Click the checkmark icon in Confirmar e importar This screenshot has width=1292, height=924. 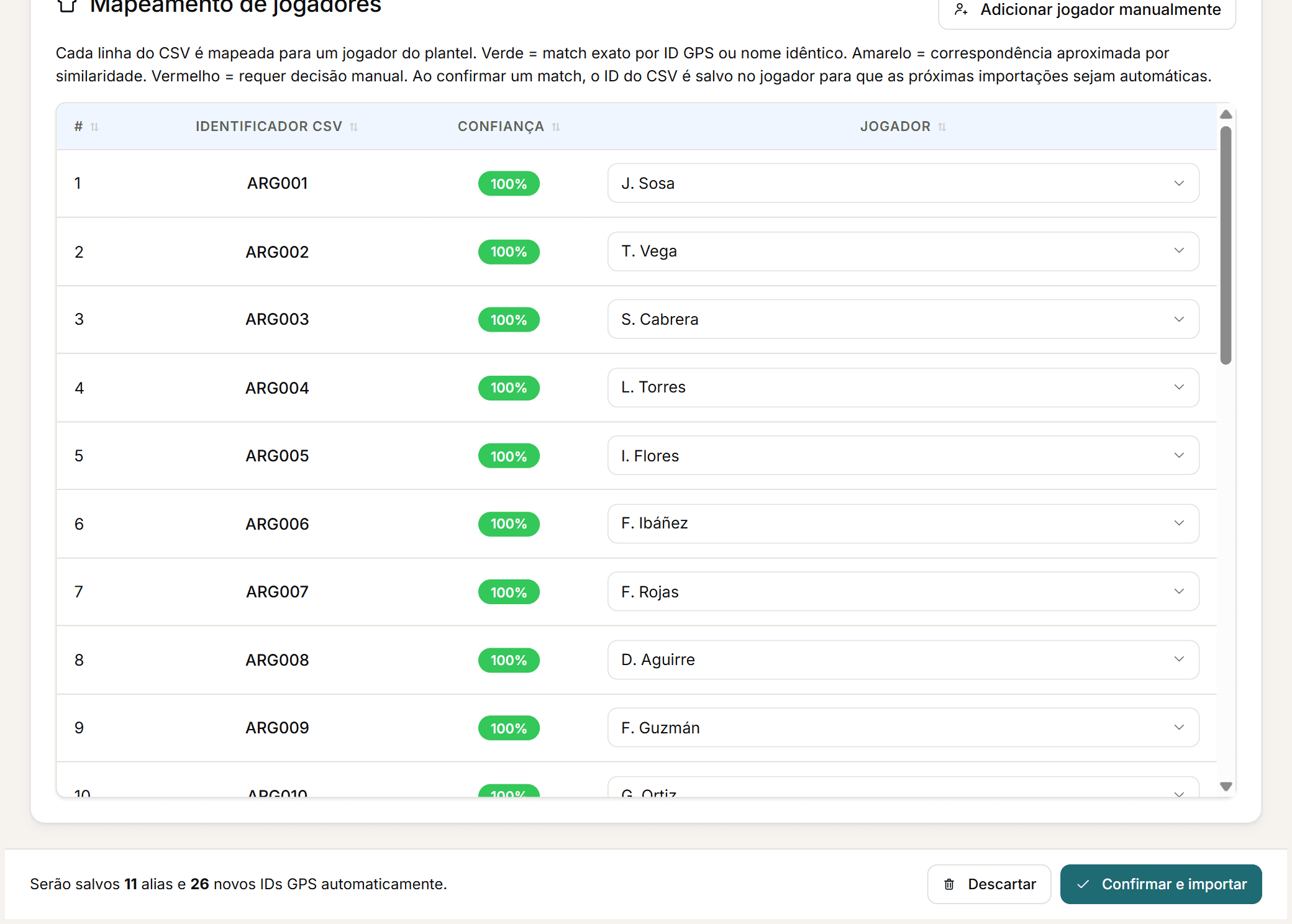(1083, 884)
